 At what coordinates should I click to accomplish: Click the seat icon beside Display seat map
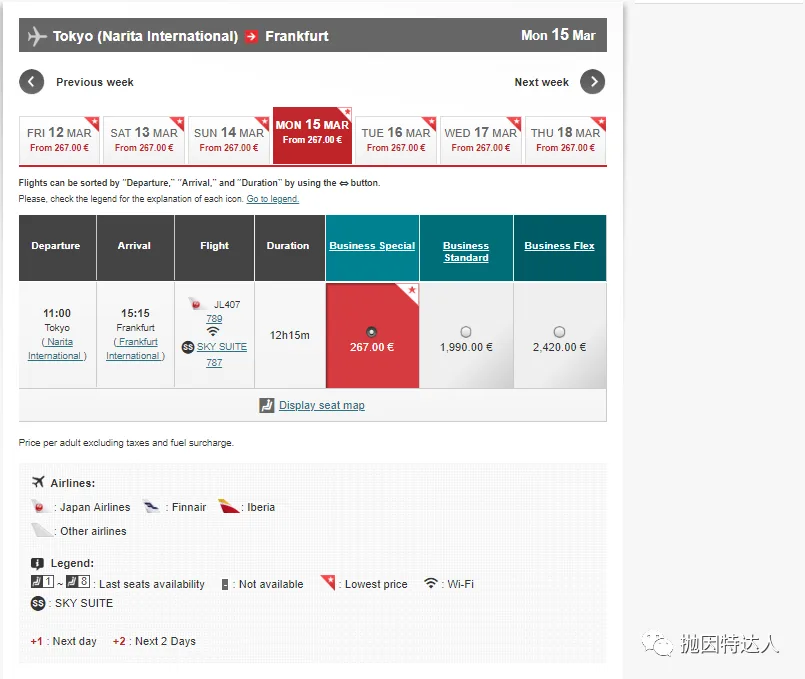(266, 405)
